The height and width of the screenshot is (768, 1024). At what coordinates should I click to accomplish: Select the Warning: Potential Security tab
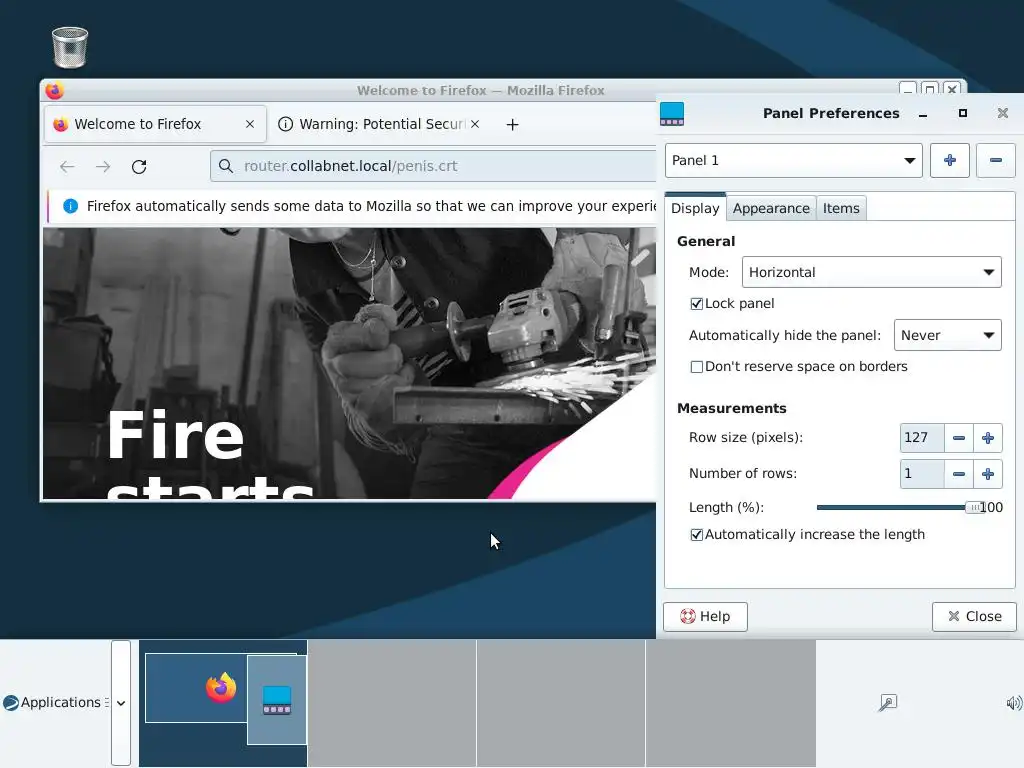click(x=379, y=124)
